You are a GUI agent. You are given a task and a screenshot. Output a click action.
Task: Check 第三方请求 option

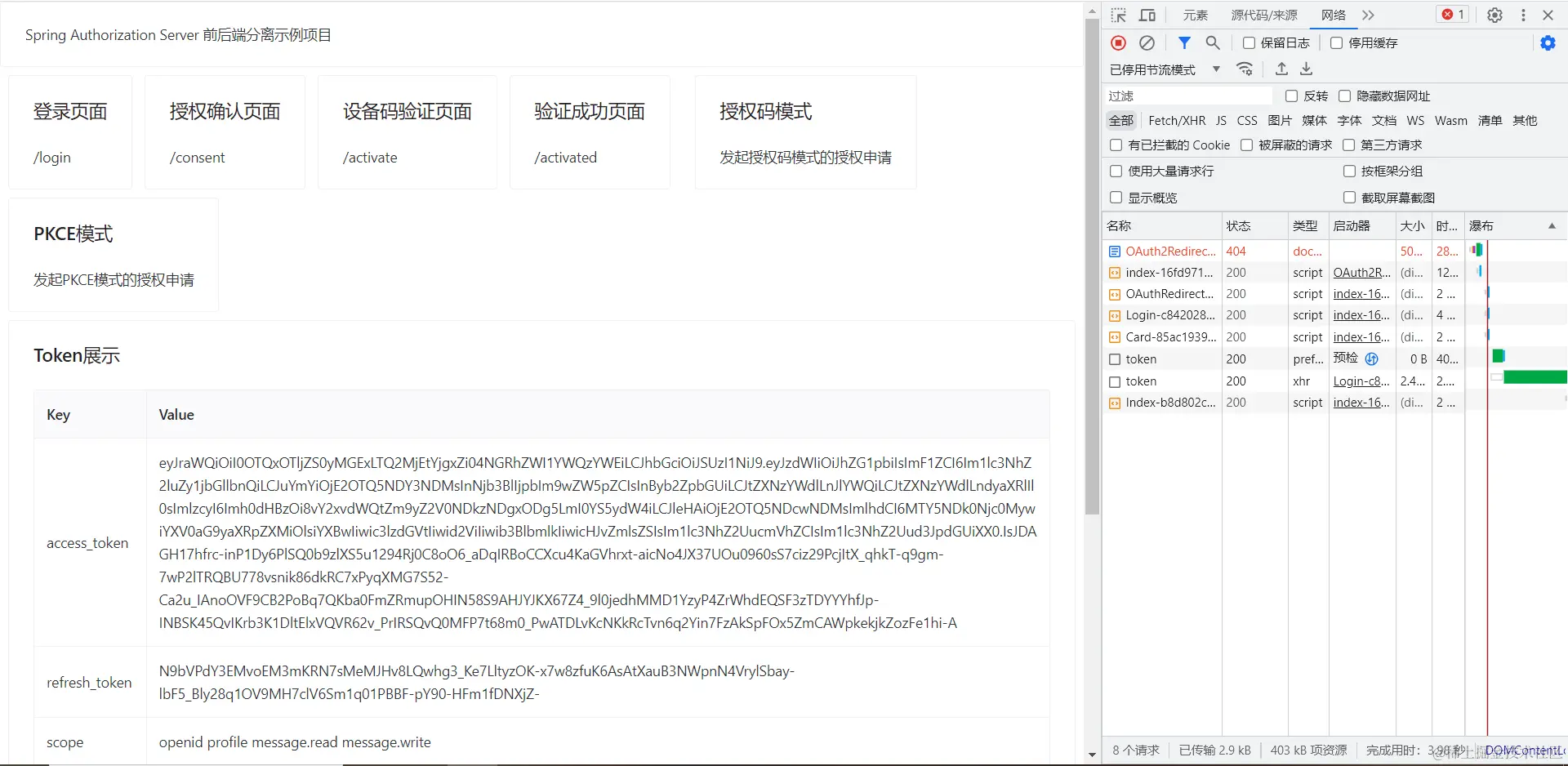tap(1349, 145)
